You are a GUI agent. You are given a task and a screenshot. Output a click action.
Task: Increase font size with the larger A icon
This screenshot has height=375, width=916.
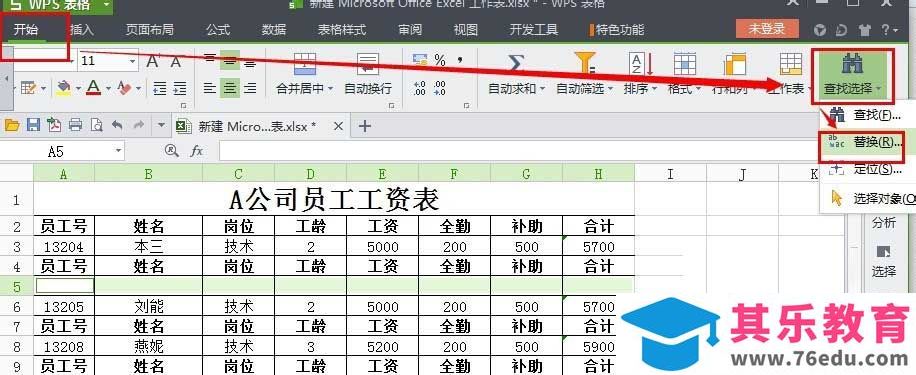153,61
